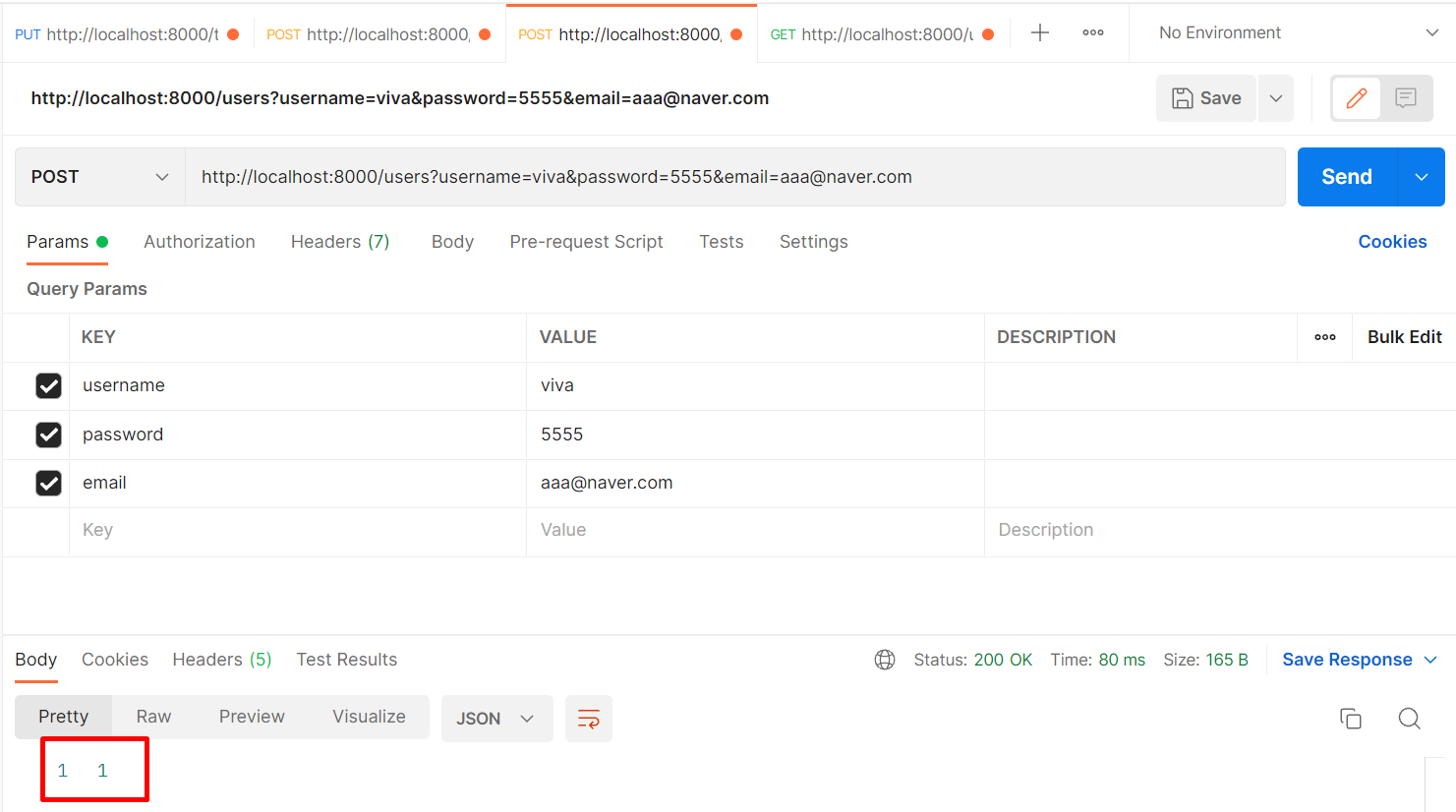This screenshot has width=1456, height=812.
Task: Click the unsaved dot on the GET tab
Action: 988,34
